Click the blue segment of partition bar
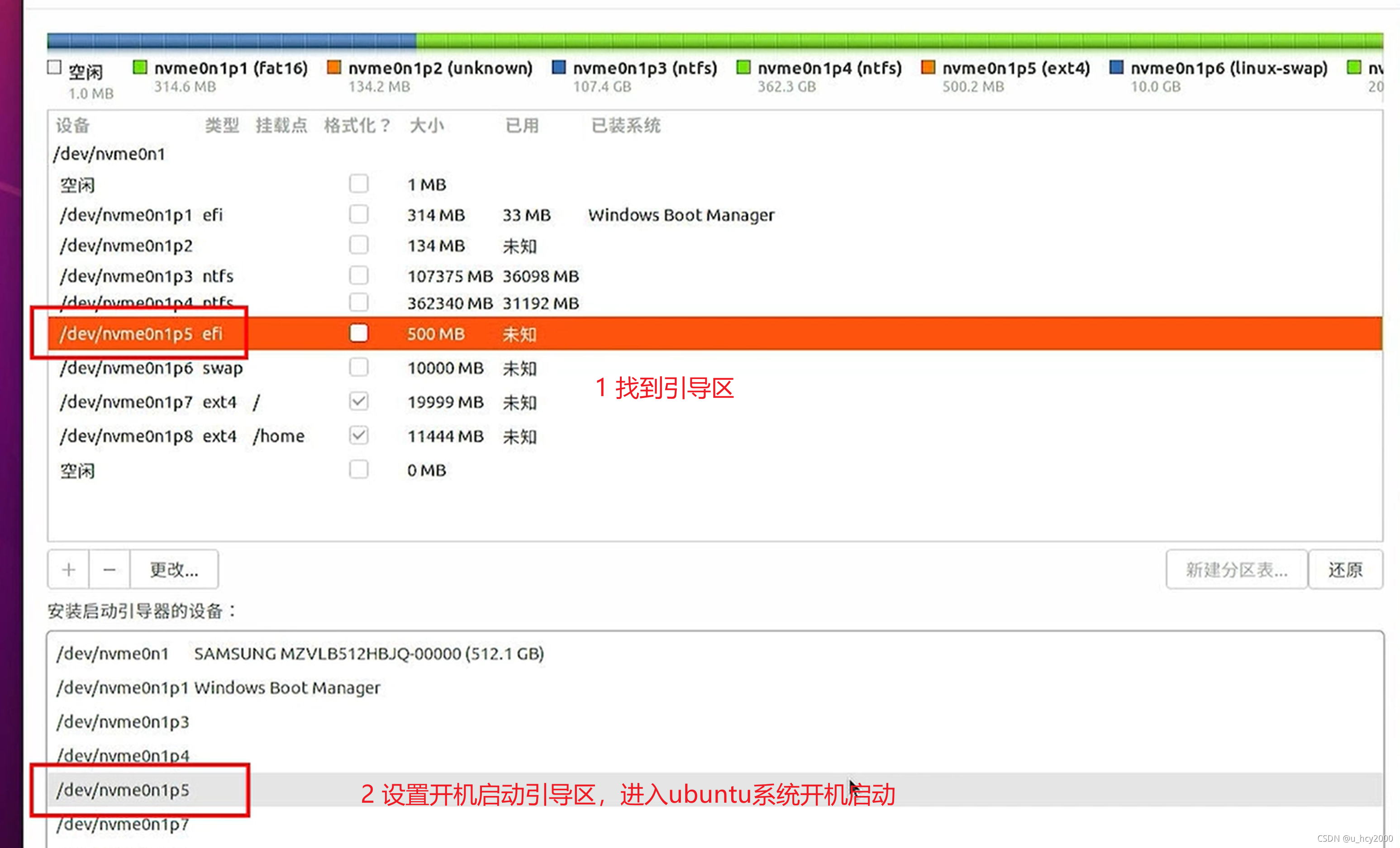Image resolution: width=1400 pixels, height=848 pixels. [x=231, y=41]
